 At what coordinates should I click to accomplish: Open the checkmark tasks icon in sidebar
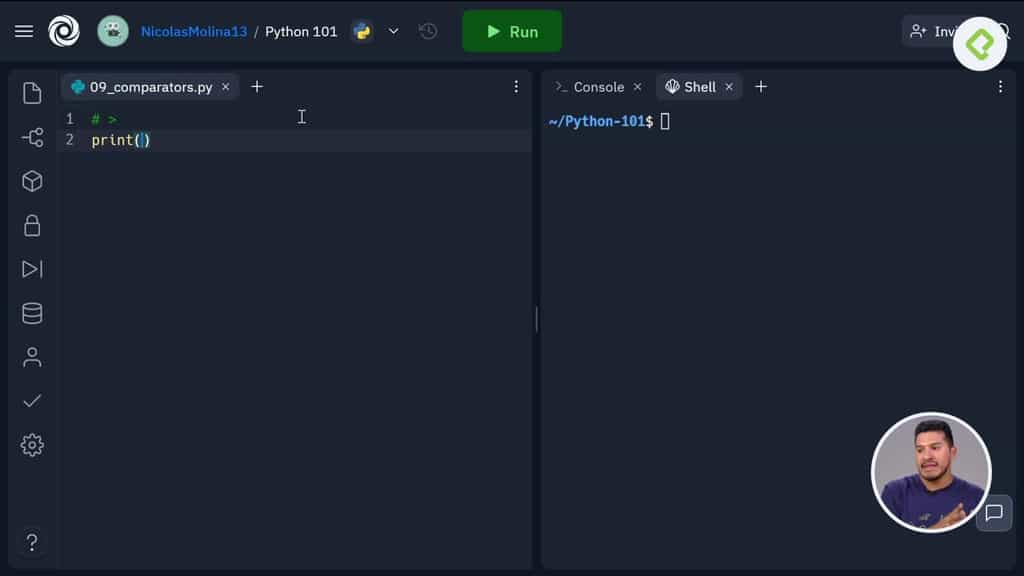click(31, 401)
